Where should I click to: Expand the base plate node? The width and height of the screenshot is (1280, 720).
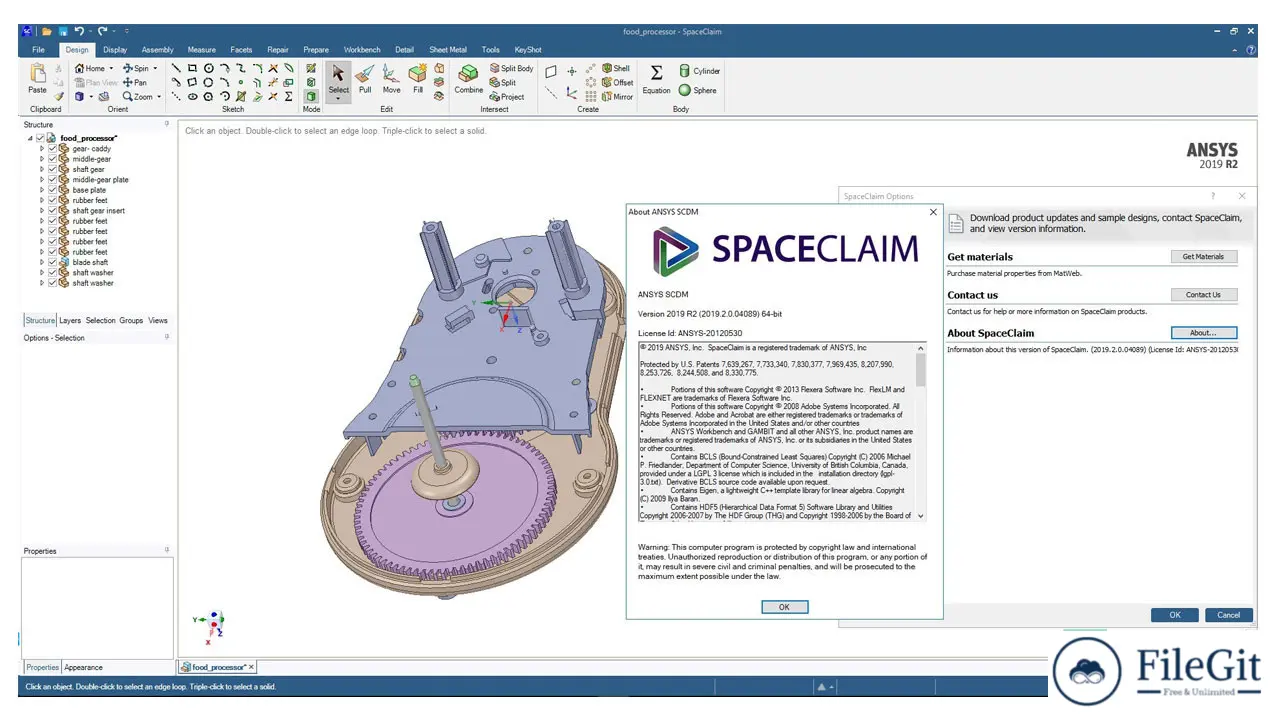click(x=42, y=190)
